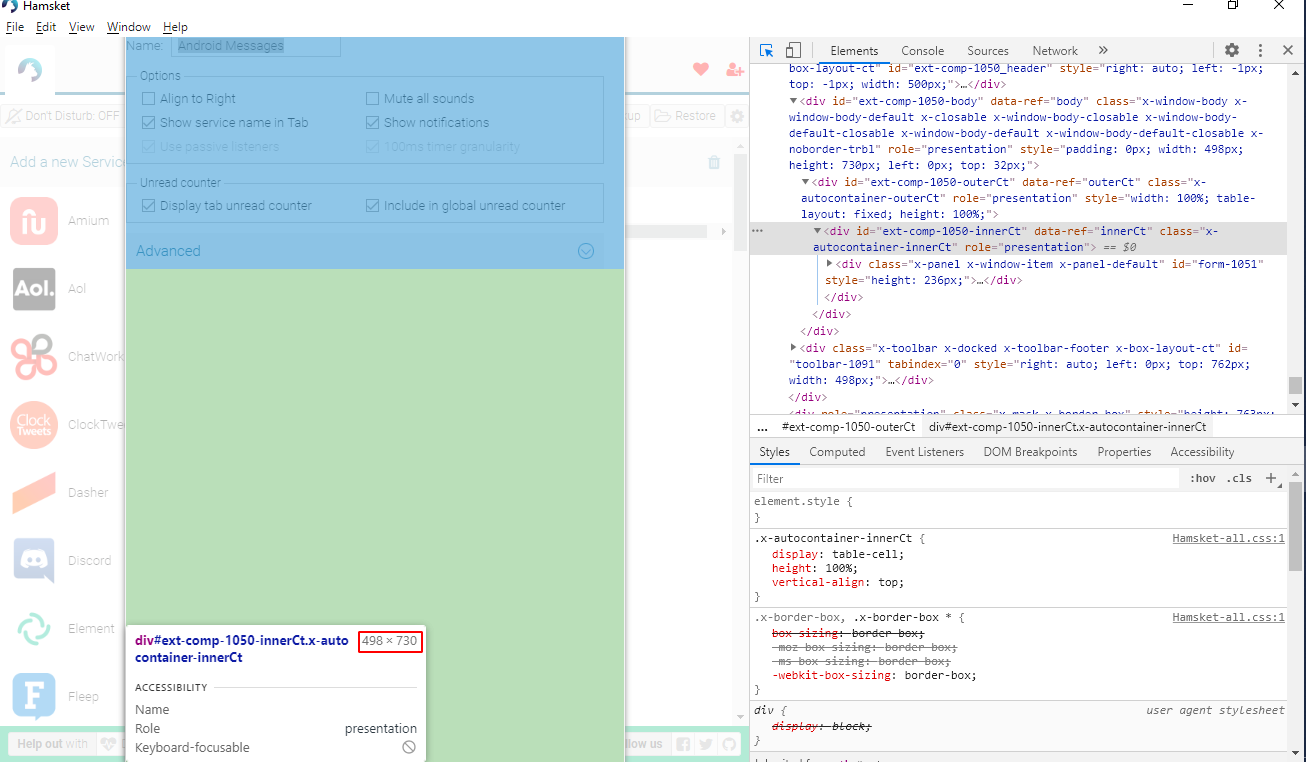Screen dimensions: 1306x762
Task: Click the New Style Rule plus icon
Action: 1272,478
